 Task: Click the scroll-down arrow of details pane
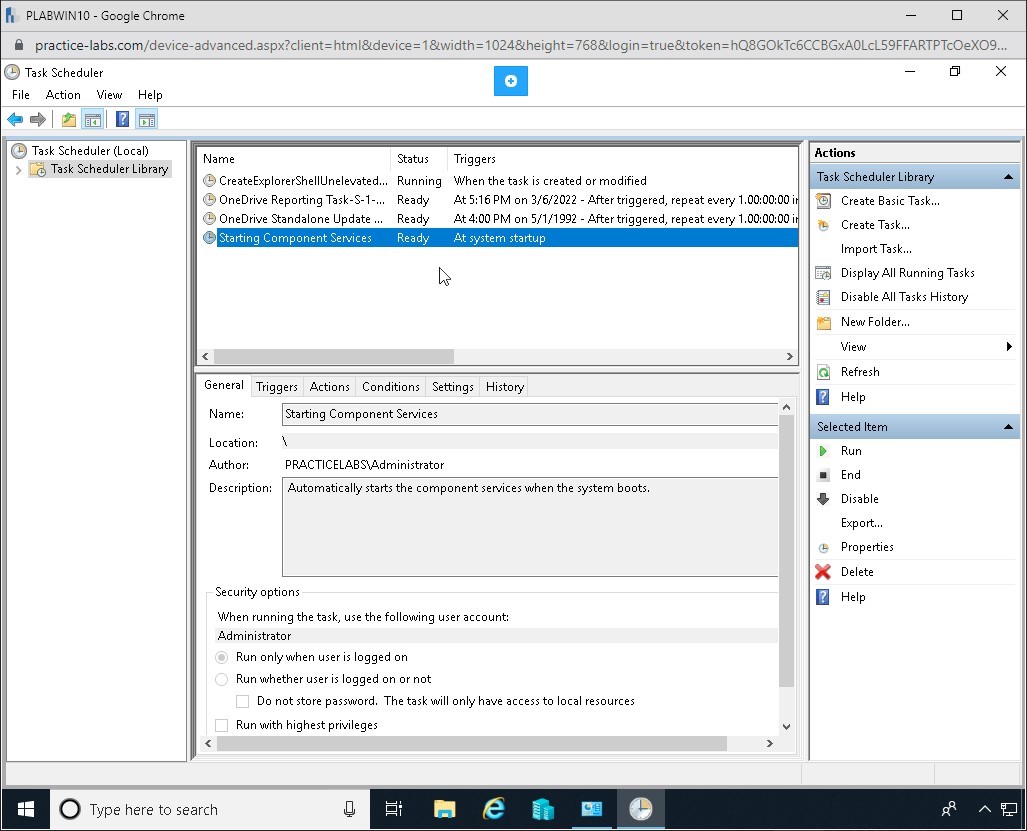[787, 727]
